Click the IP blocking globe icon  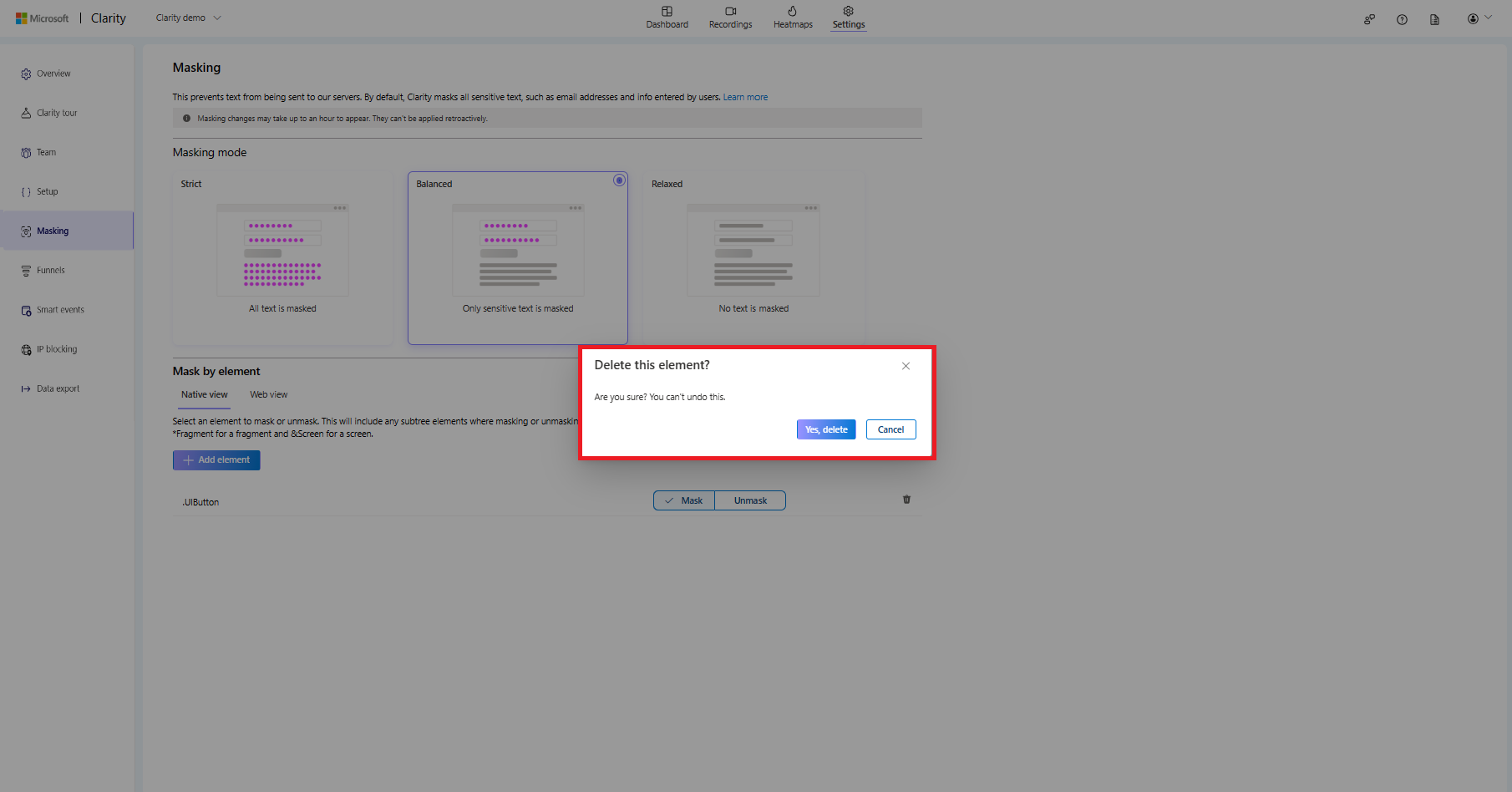point(26,350)
